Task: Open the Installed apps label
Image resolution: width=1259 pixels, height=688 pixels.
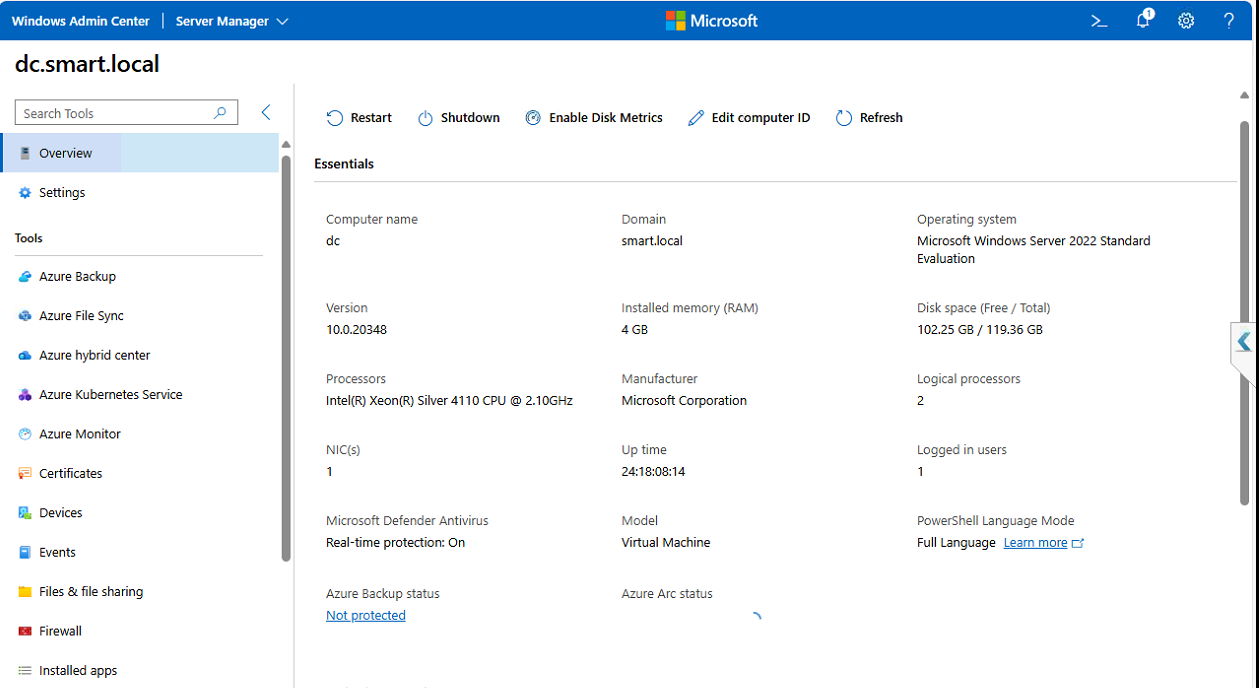Action: [x=78, y=671]
